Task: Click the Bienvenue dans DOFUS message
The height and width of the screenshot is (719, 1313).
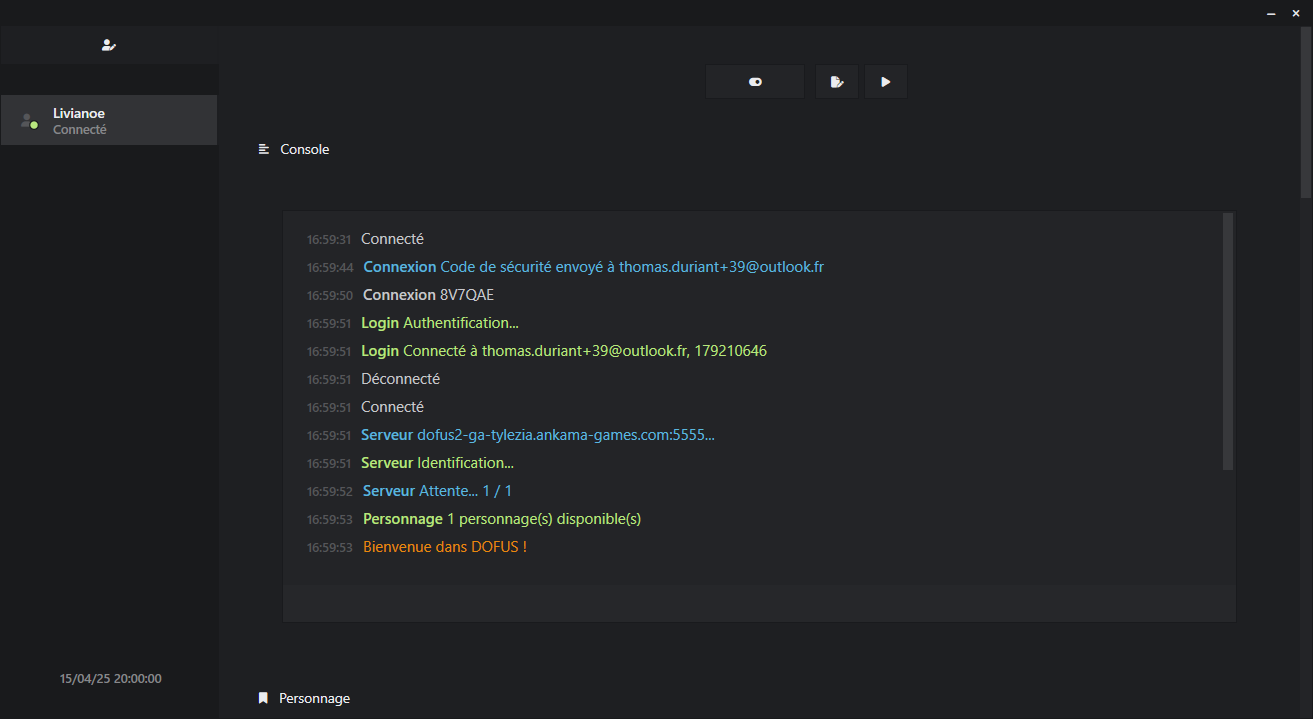Action: [444, 547]
